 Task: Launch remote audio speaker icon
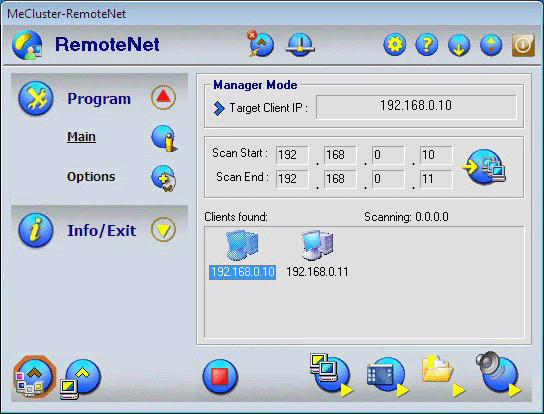click(498, 374)
